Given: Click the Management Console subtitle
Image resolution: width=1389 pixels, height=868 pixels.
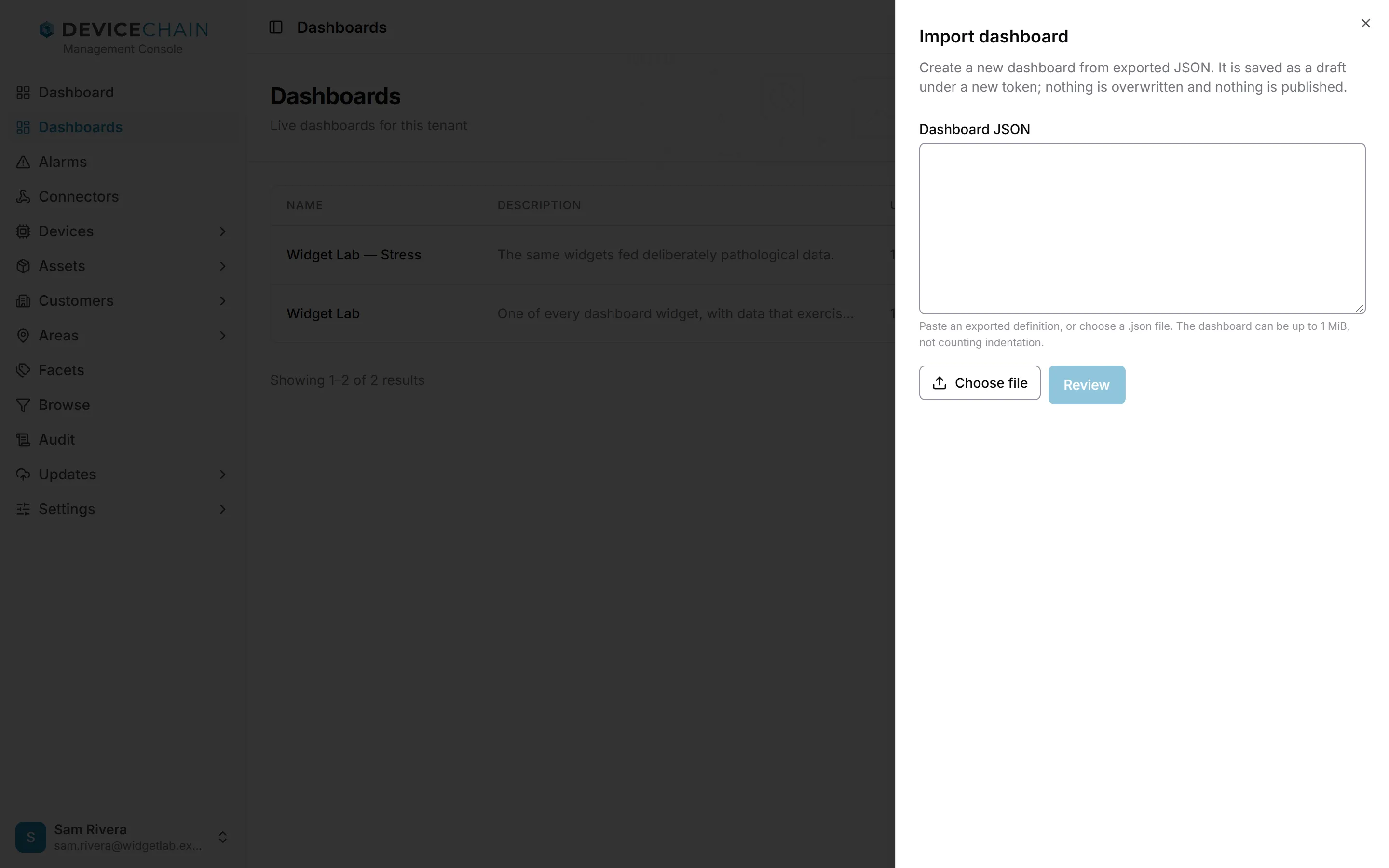Looking at the screenshot, I should [x=123, y=49].
